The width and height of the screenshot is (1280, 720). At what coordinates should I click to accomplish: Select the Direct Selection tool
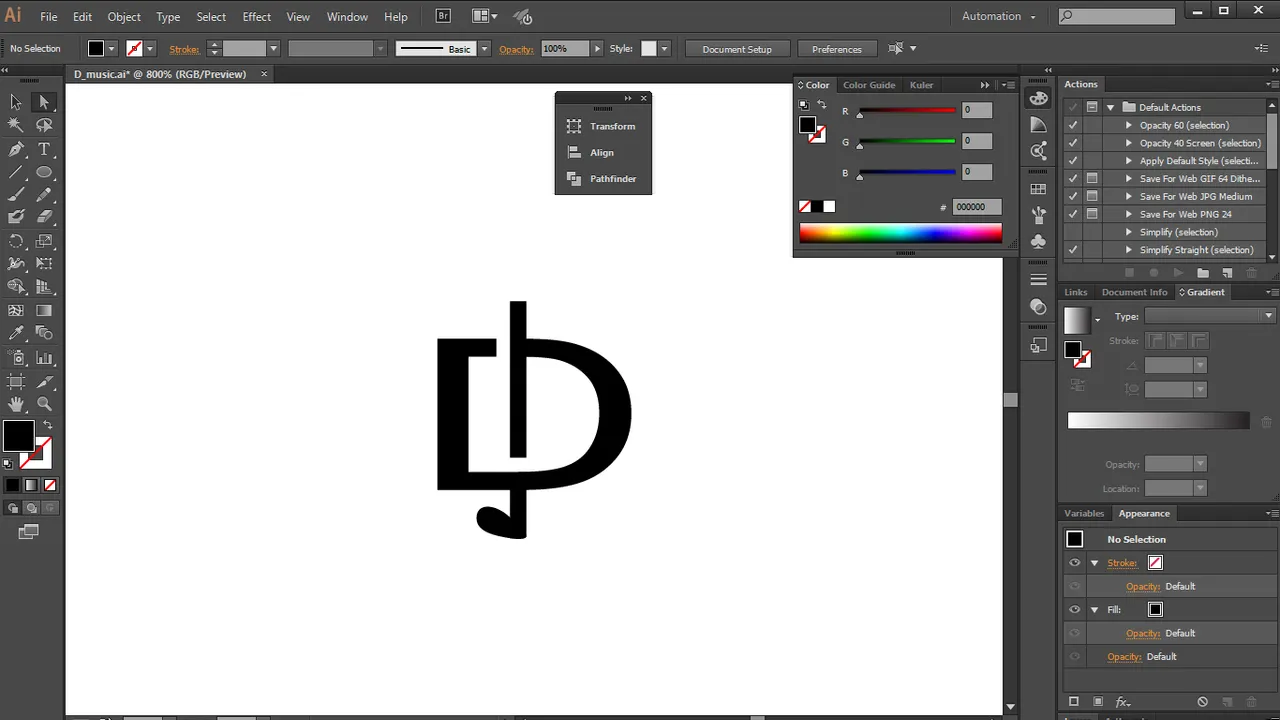(x=44, y=102)
